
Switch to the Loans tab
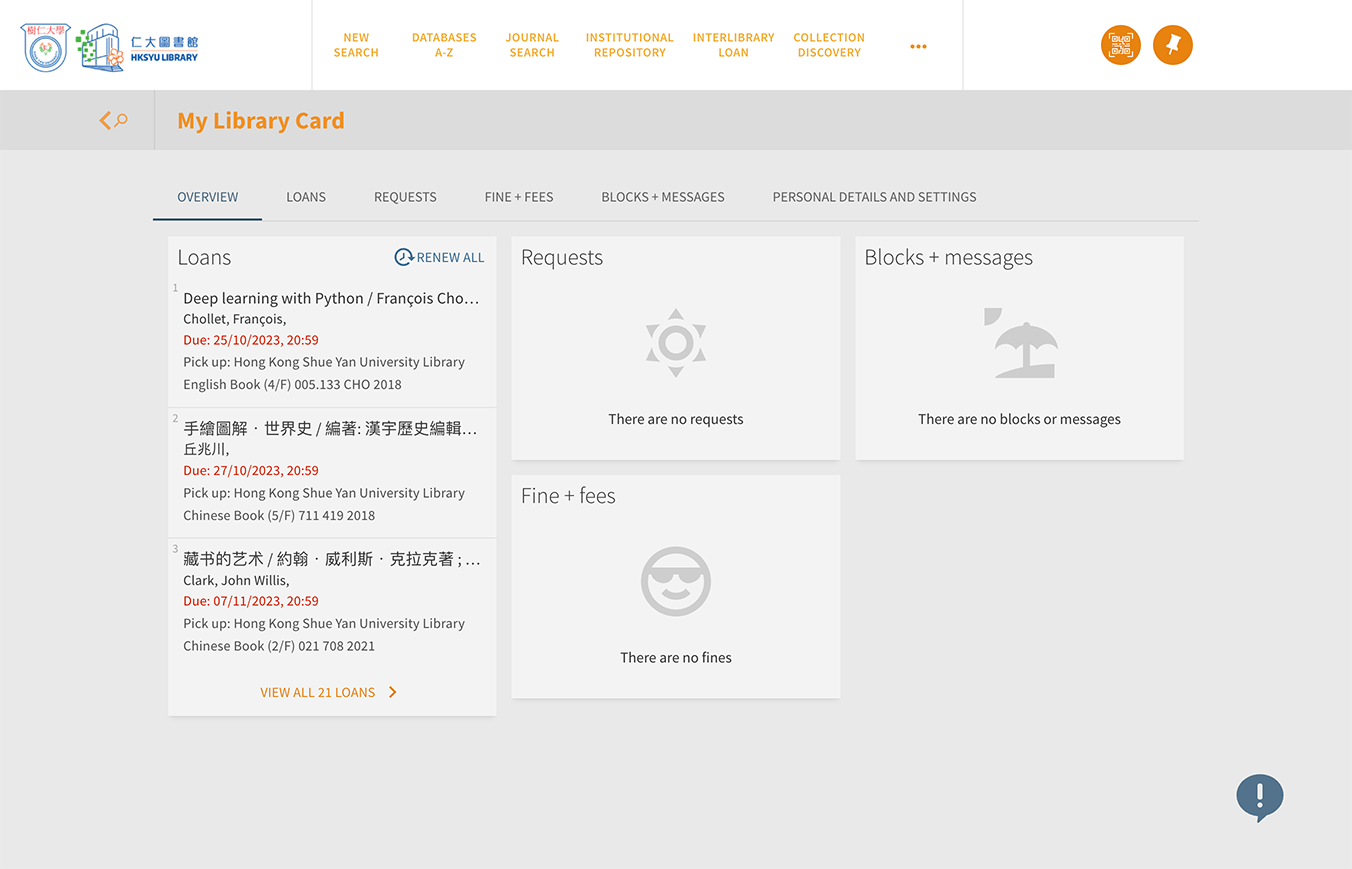pos(306,197)
